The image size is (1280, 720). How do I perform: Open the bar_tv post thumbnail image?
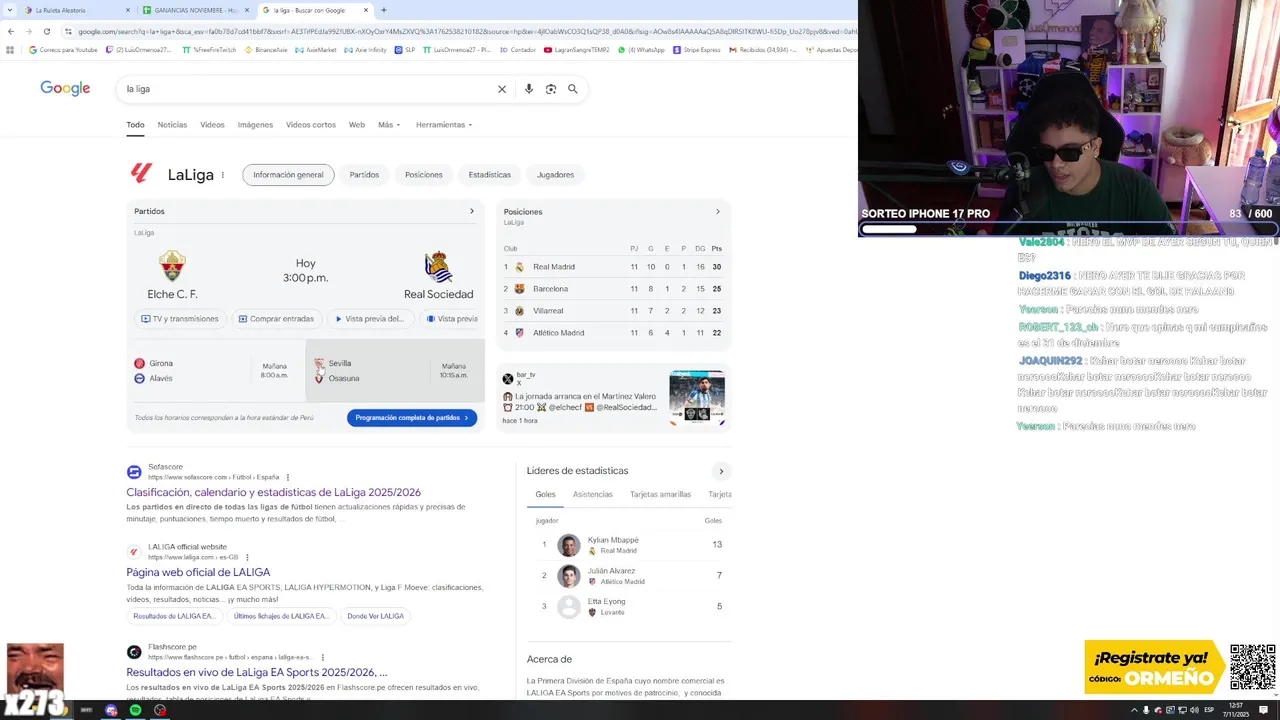[x=697, y=397]
